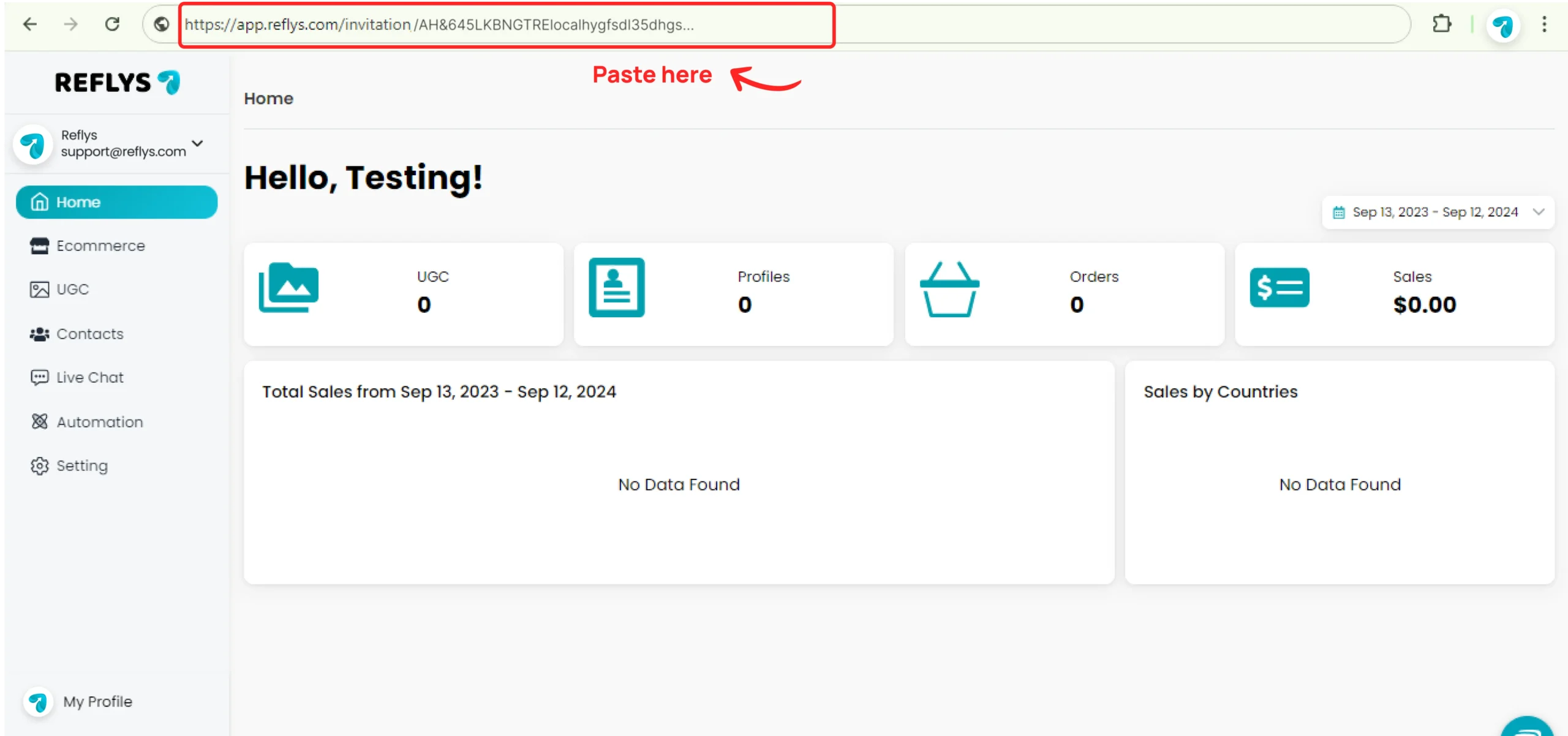Click the Home house icon
The image size is (1568, 736).
pyautogui.click(x=40, y=201)
